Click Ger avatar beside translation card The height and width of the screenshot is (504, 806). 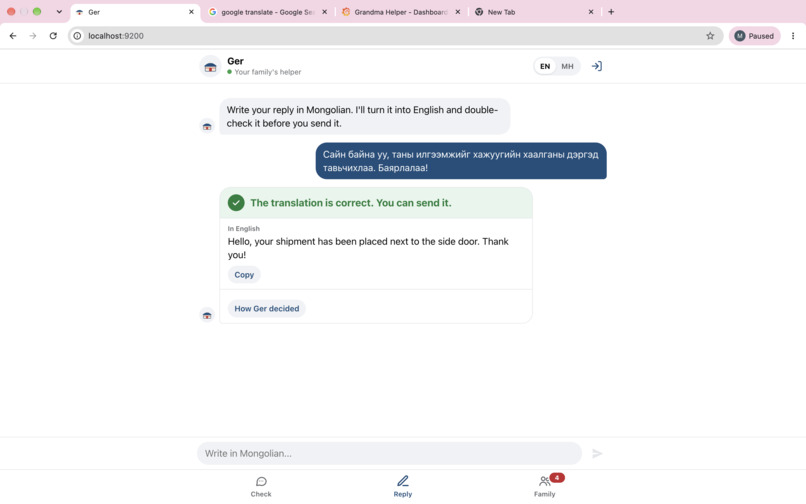[207, 315]
